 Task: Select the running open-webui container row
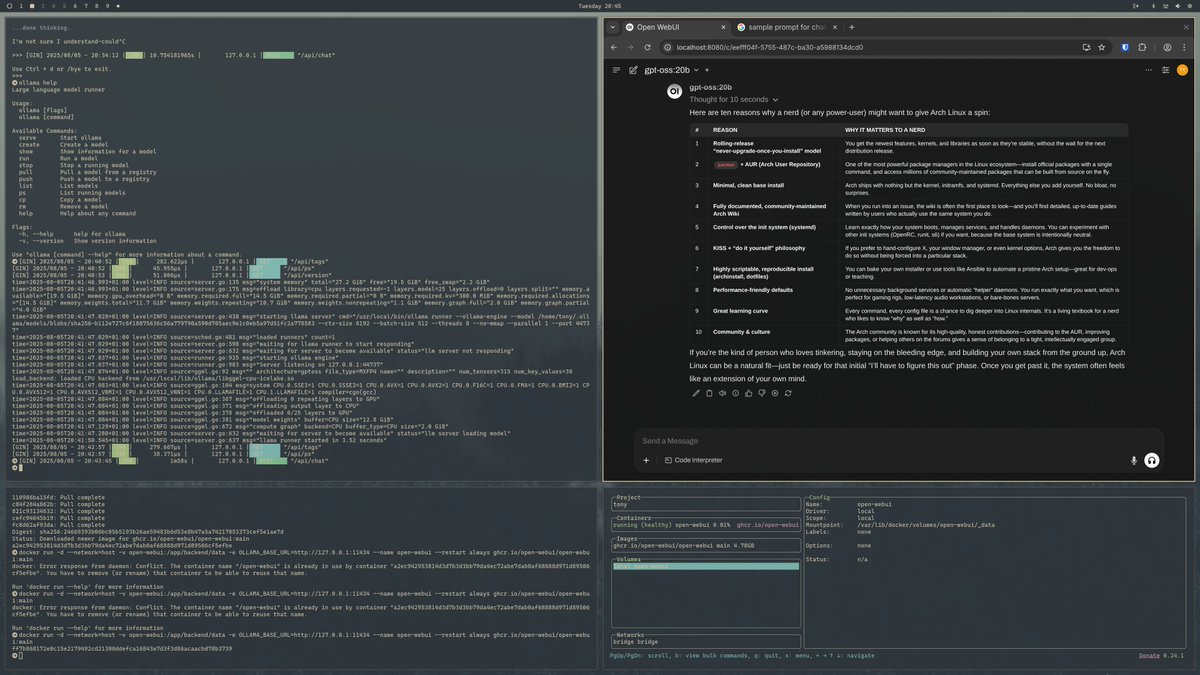click(x=705, y=524)
